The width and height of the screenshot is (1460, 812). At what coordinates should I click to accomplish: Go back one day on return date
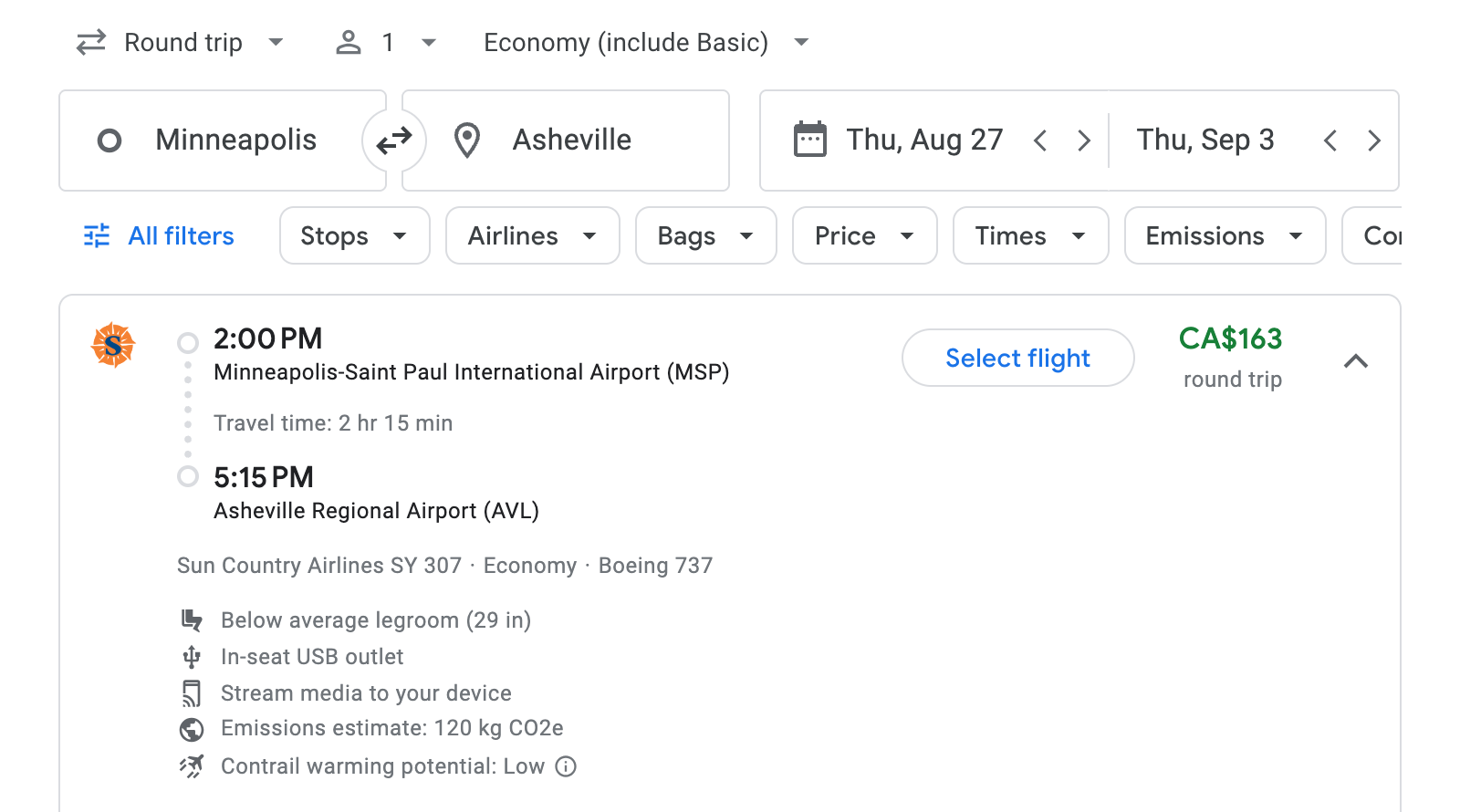click(x=1331, y=140)
